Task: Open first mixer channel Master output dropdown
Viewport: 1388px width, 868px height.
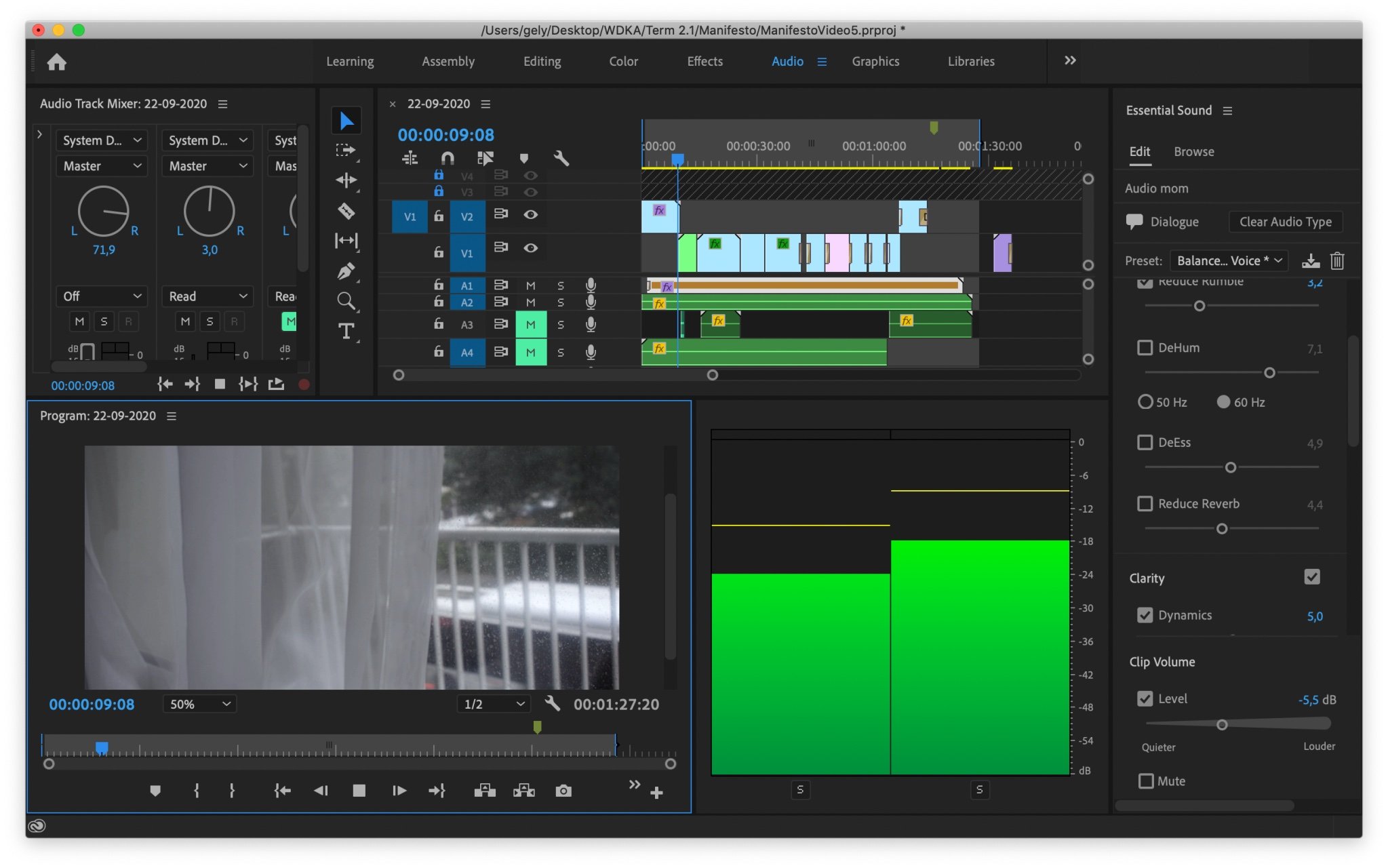Action: click(102, 166)
